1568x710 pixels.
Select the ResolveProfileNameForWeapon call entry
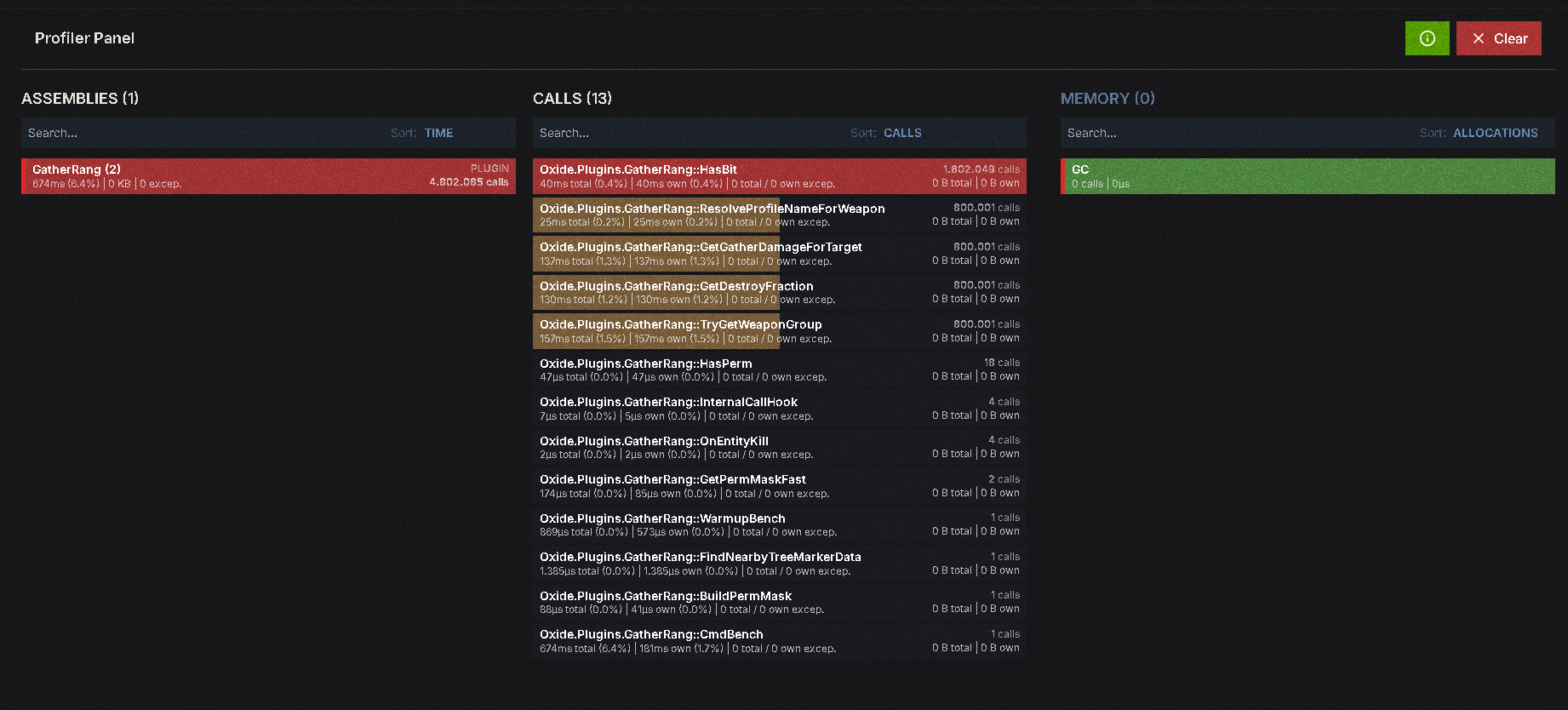(x=780, y=215)
